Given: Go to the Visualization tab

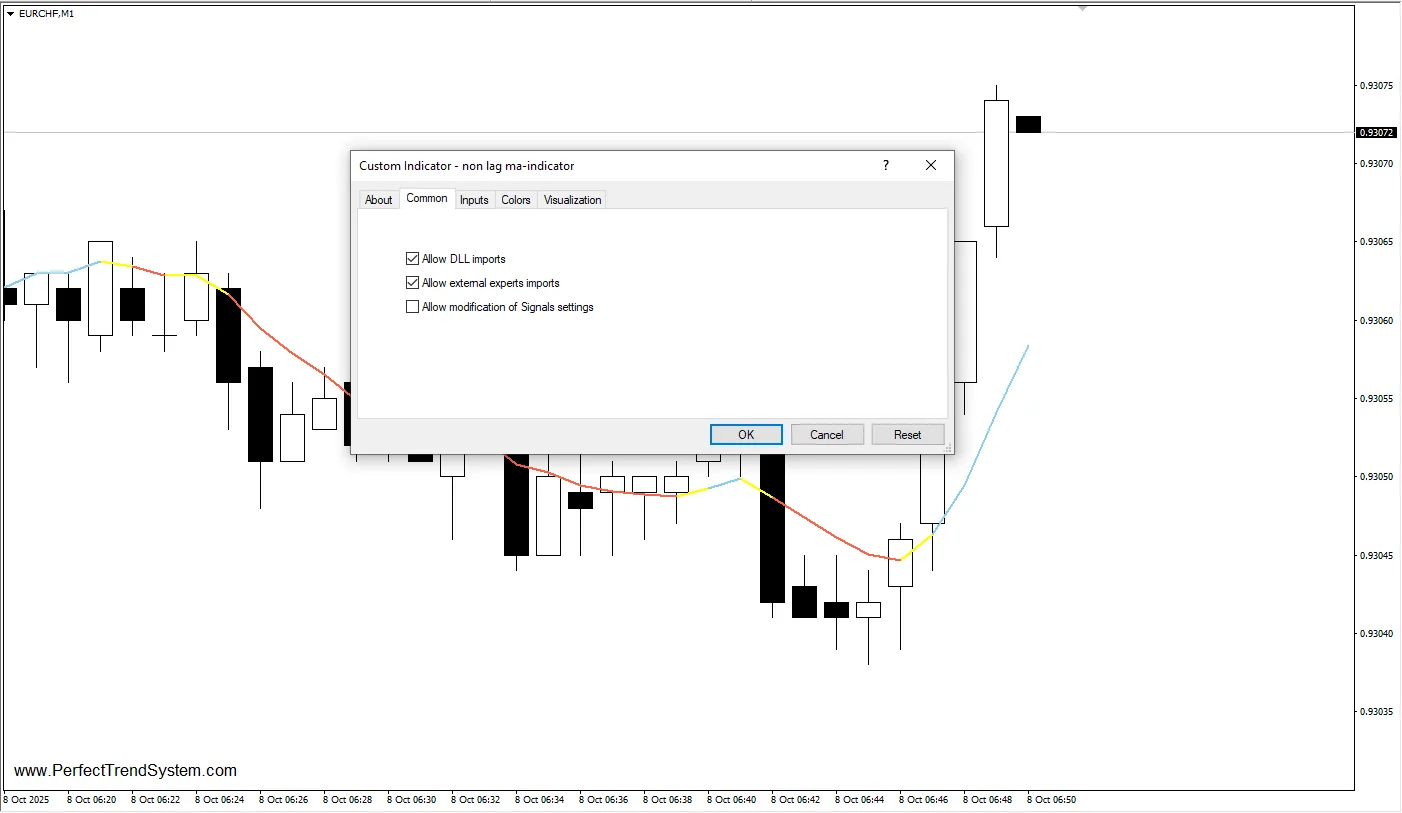Looking at the screenshot, I should (572, 200).
